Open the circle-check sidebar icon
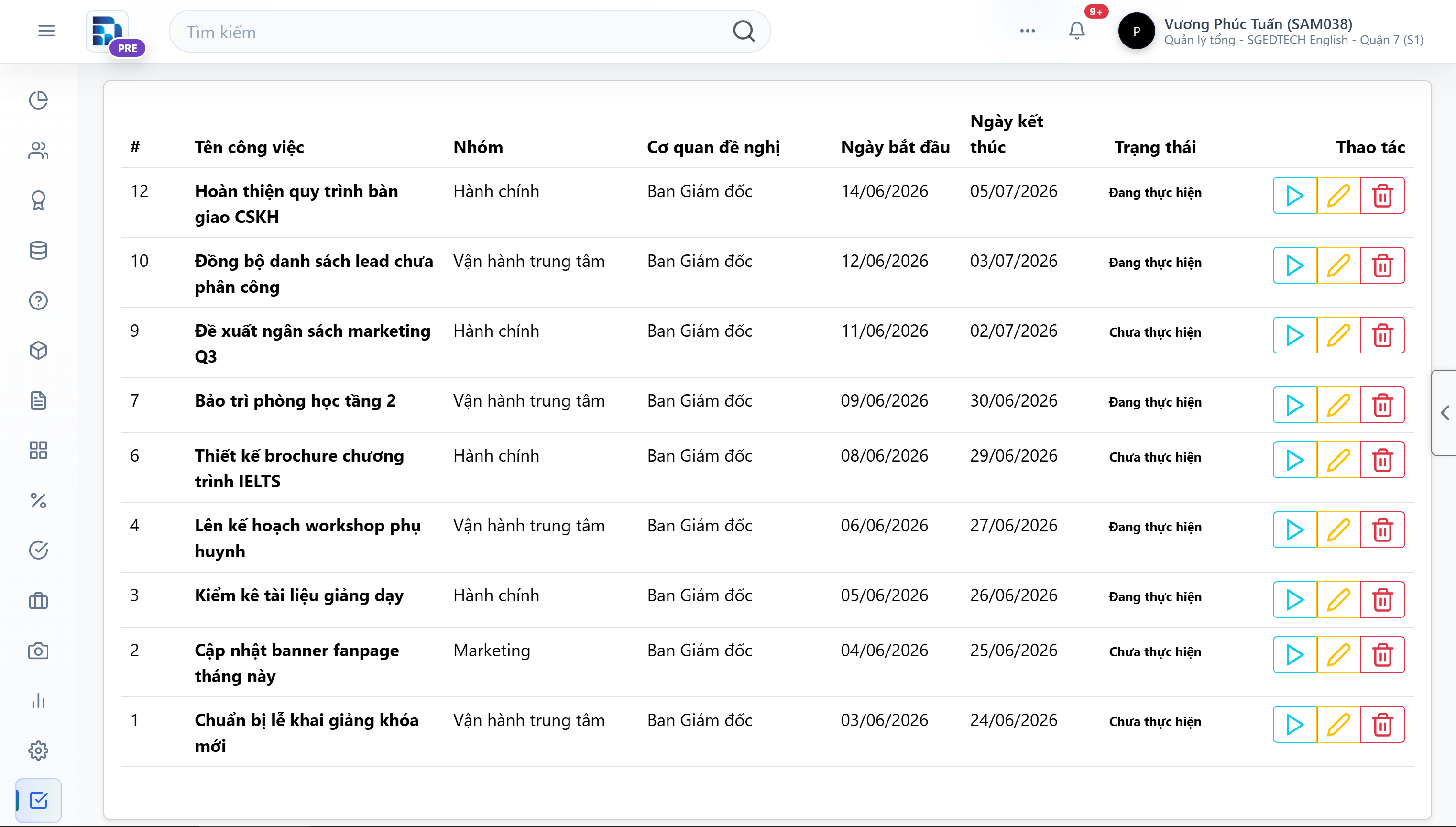 [x=38, y=551]
